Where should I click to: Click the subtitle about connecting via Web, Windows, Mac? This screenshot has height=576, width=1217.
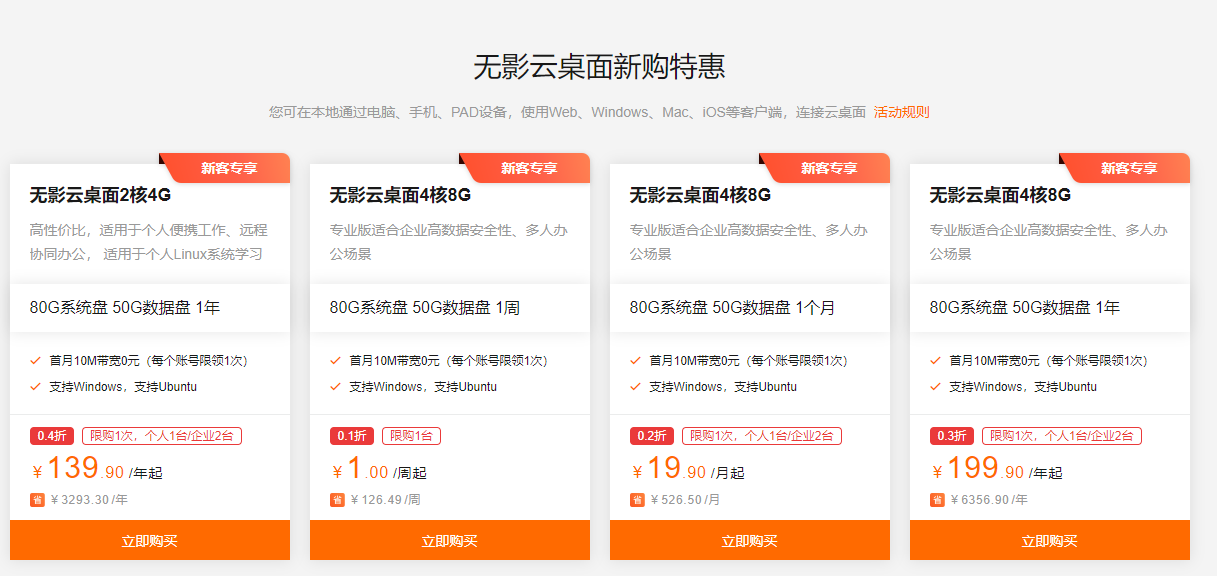[x=567, y=112]
